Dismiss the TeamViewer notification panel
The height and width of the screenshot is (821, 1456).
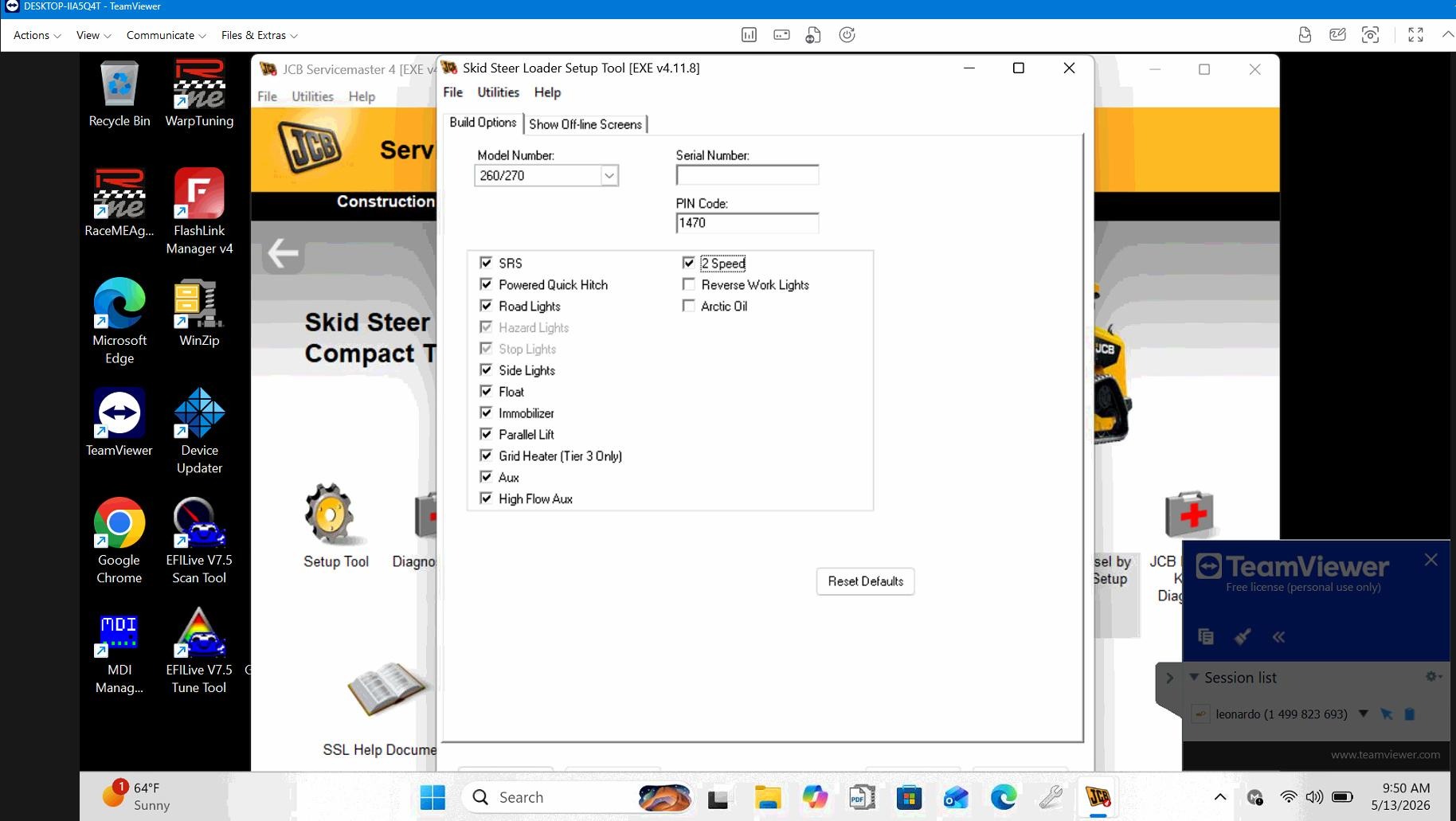[x=1431, y=560]
